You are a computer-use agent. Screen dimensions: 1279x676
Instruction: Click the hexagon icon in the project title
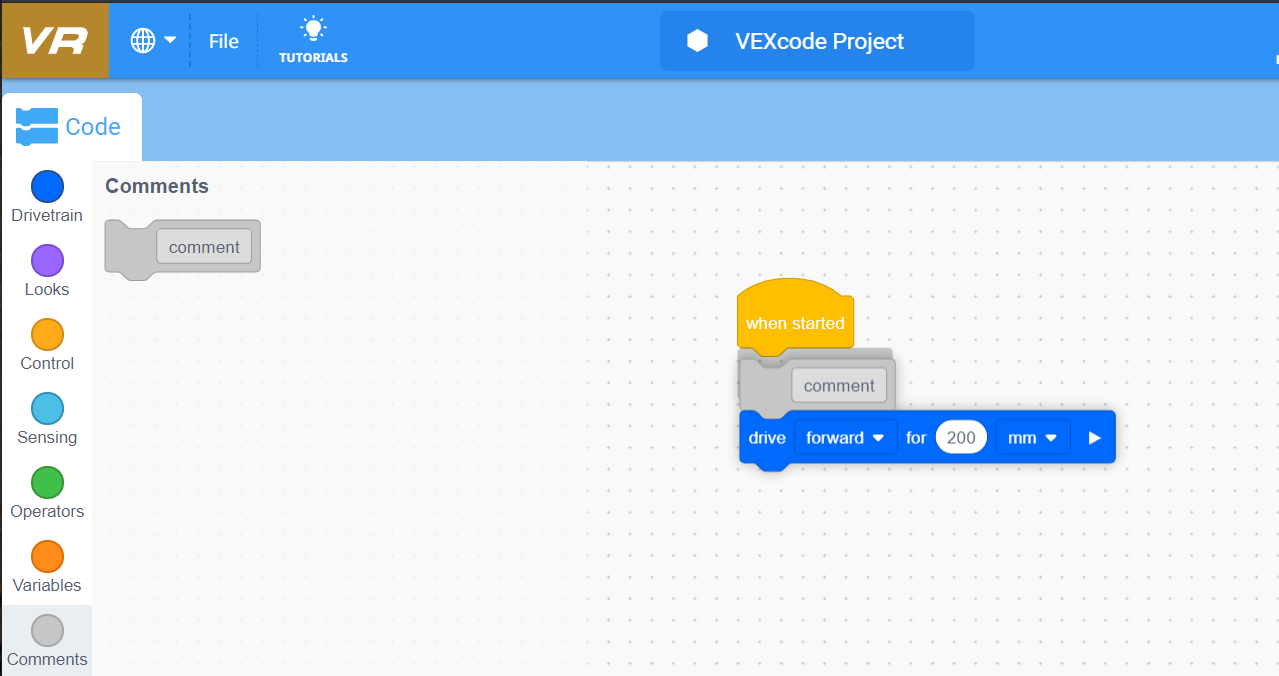point(696,41)
